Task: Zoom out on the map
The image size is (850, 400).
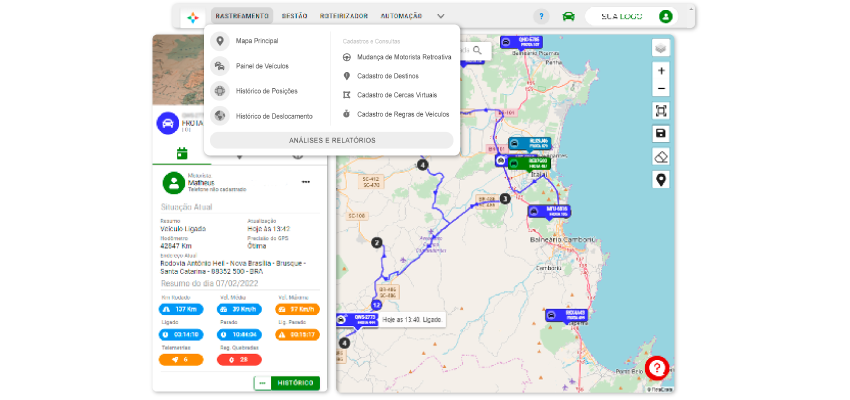Action: (x=660, y=90)
